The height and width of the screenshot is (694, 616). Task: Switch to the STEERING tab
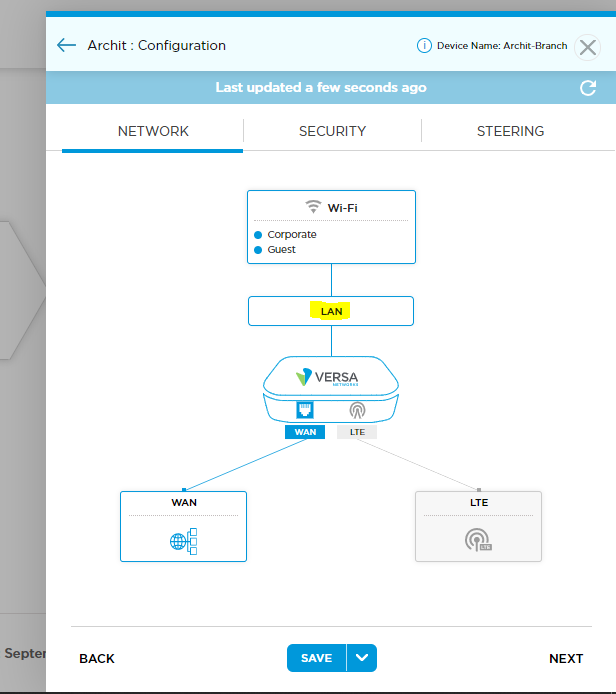coord(510,131)
